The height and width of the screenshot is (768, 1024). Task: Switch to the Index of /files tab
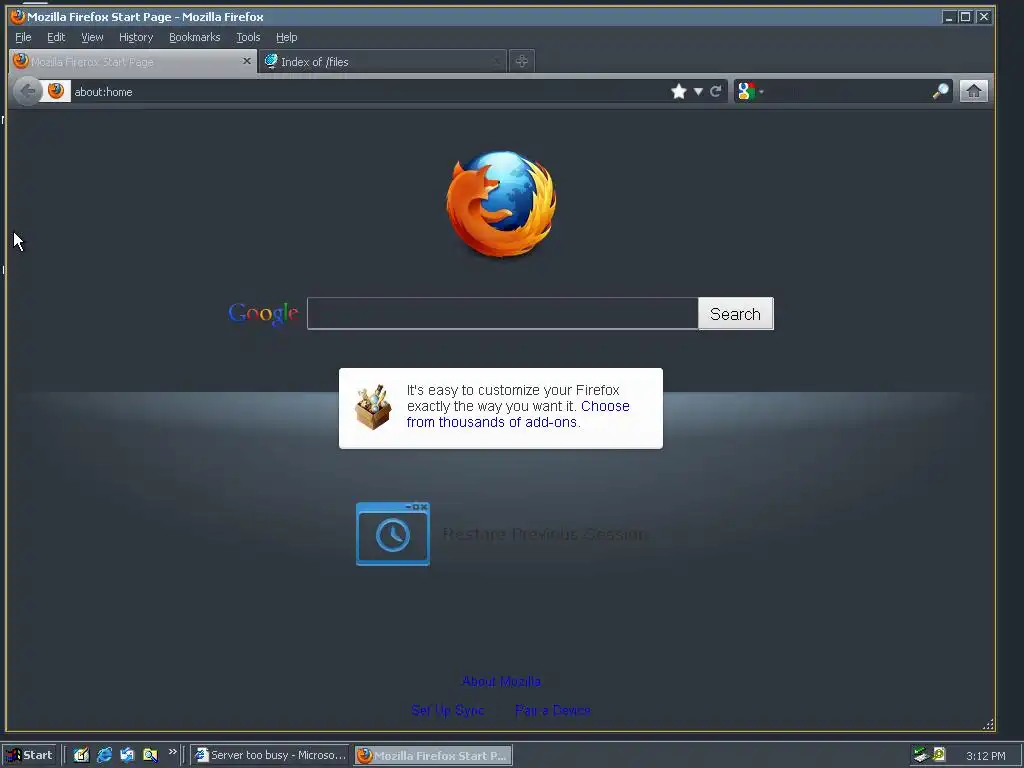(382, 61)
